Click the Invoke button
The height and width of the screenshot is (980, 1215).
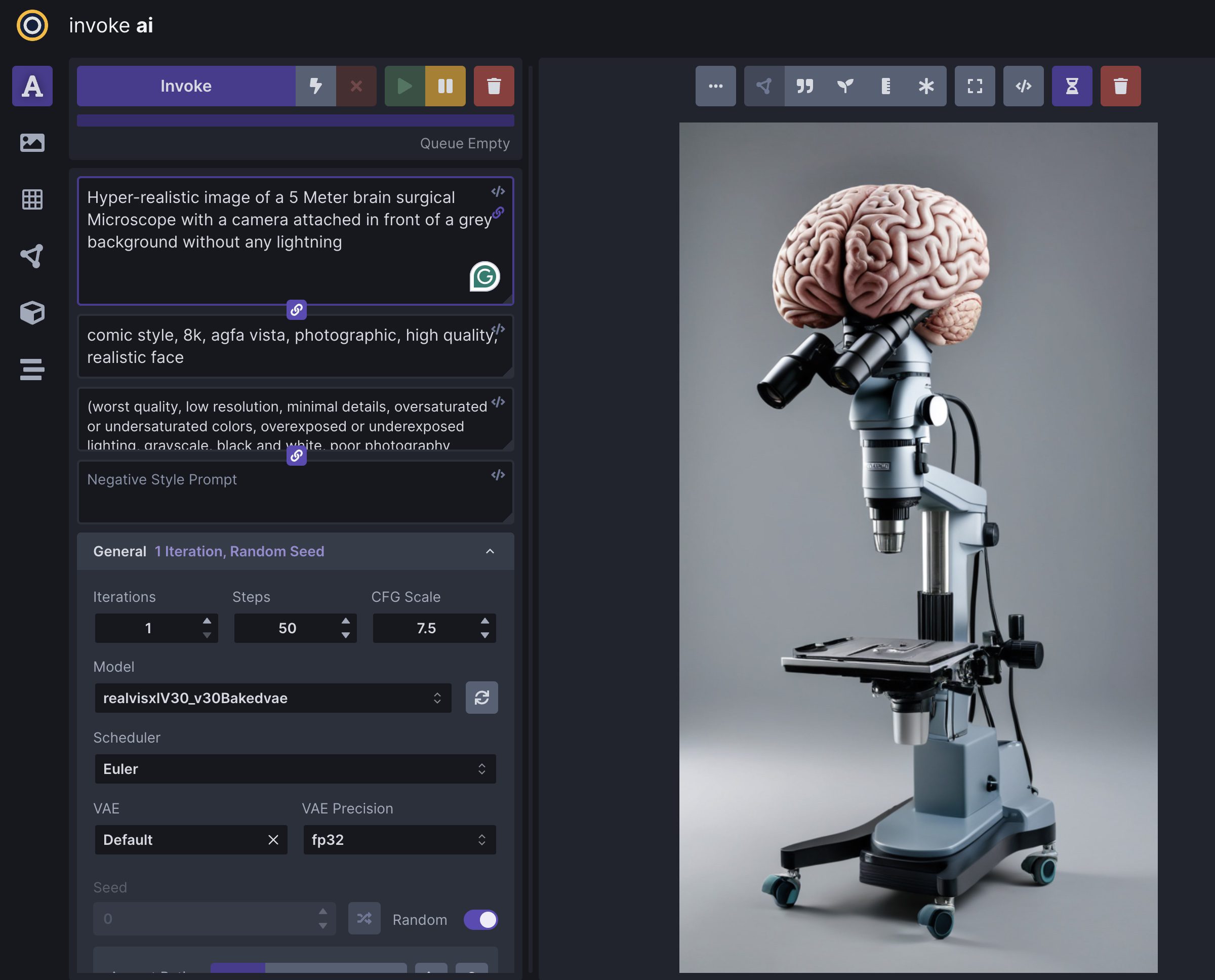186,86
